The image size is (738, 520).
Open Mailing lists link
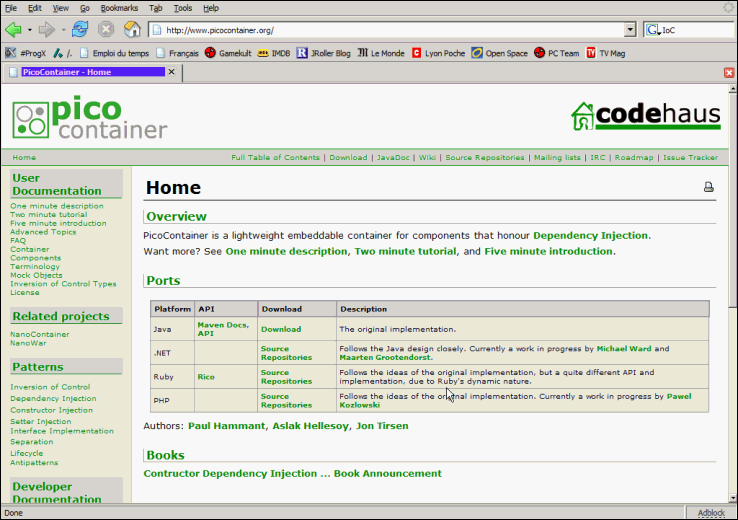click(x=557, y=158)
